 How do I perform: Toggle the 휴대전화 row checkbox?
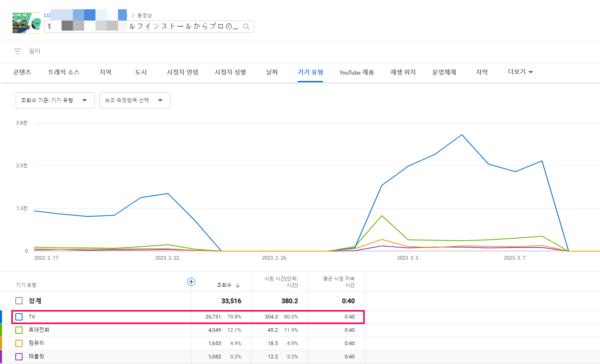click(x=19, y=330)
